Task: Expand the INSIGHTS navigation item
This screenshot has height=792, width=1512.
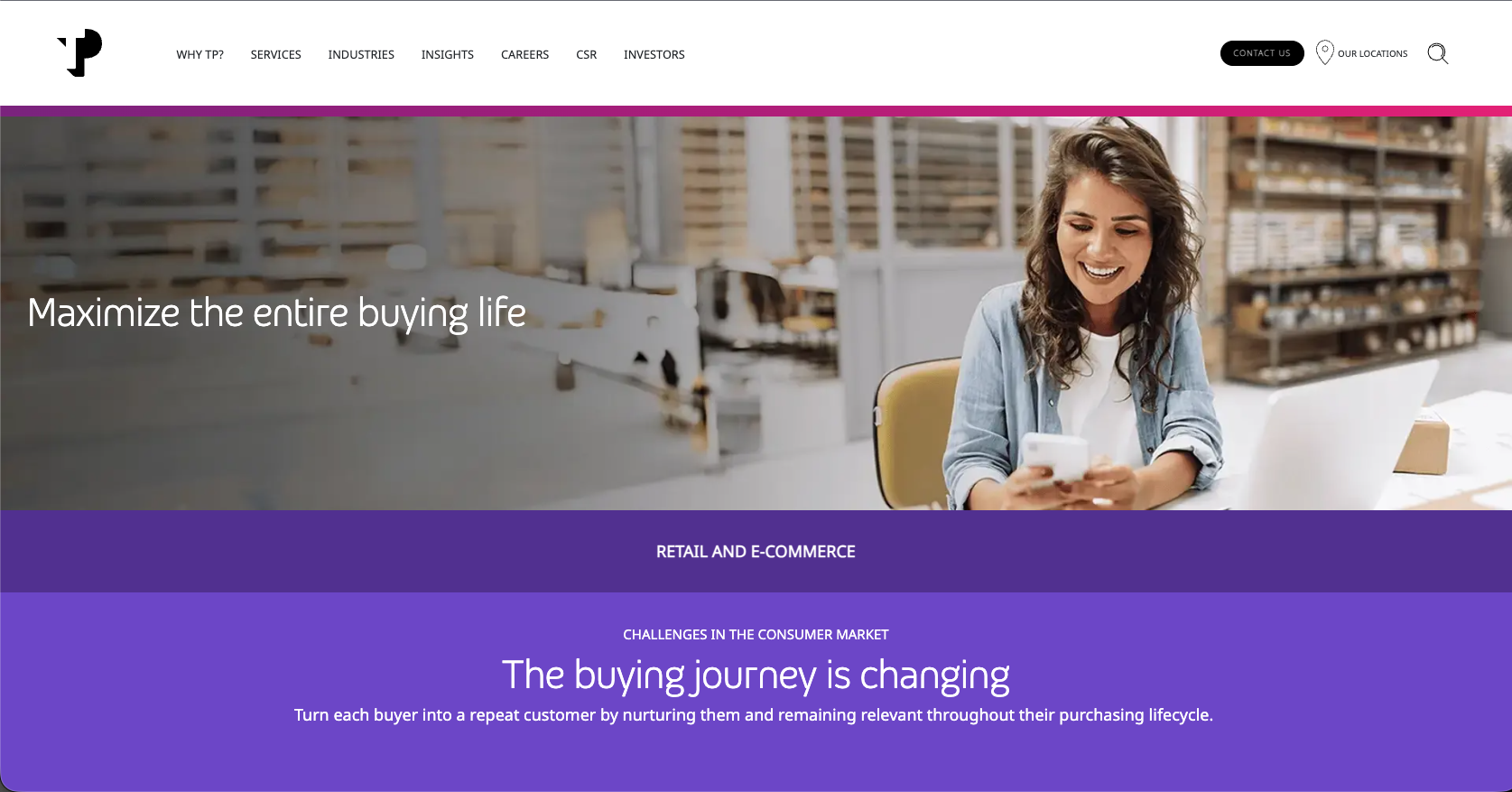Action: click(x=448, y=54)
